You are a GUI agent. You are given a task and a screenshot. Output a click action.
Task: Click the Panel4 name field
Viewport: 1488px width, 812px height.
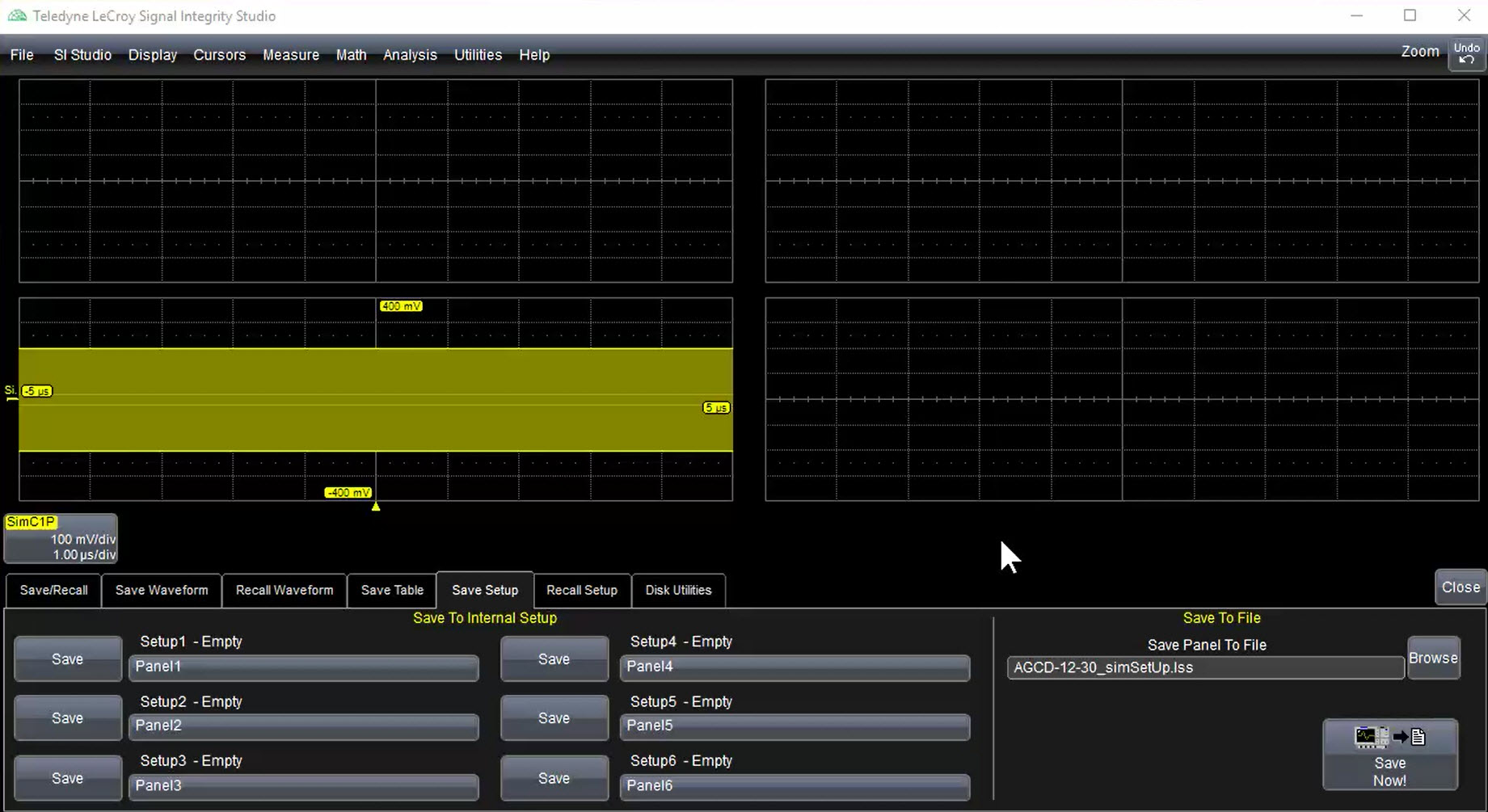pos(795,667)
